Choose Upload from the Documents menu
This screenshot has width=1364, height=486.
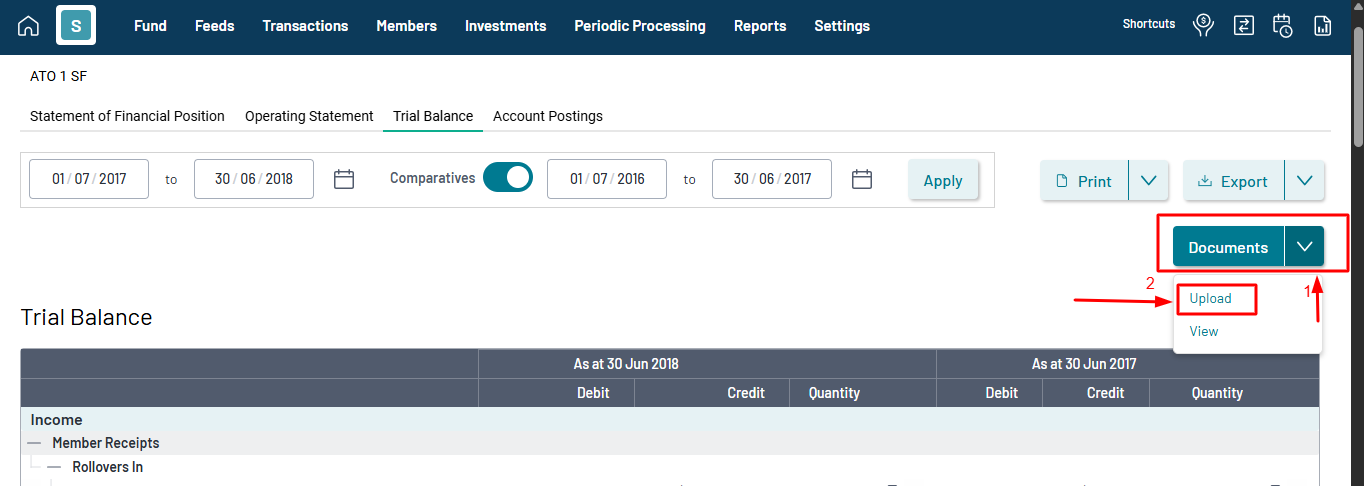(1210, 299)
